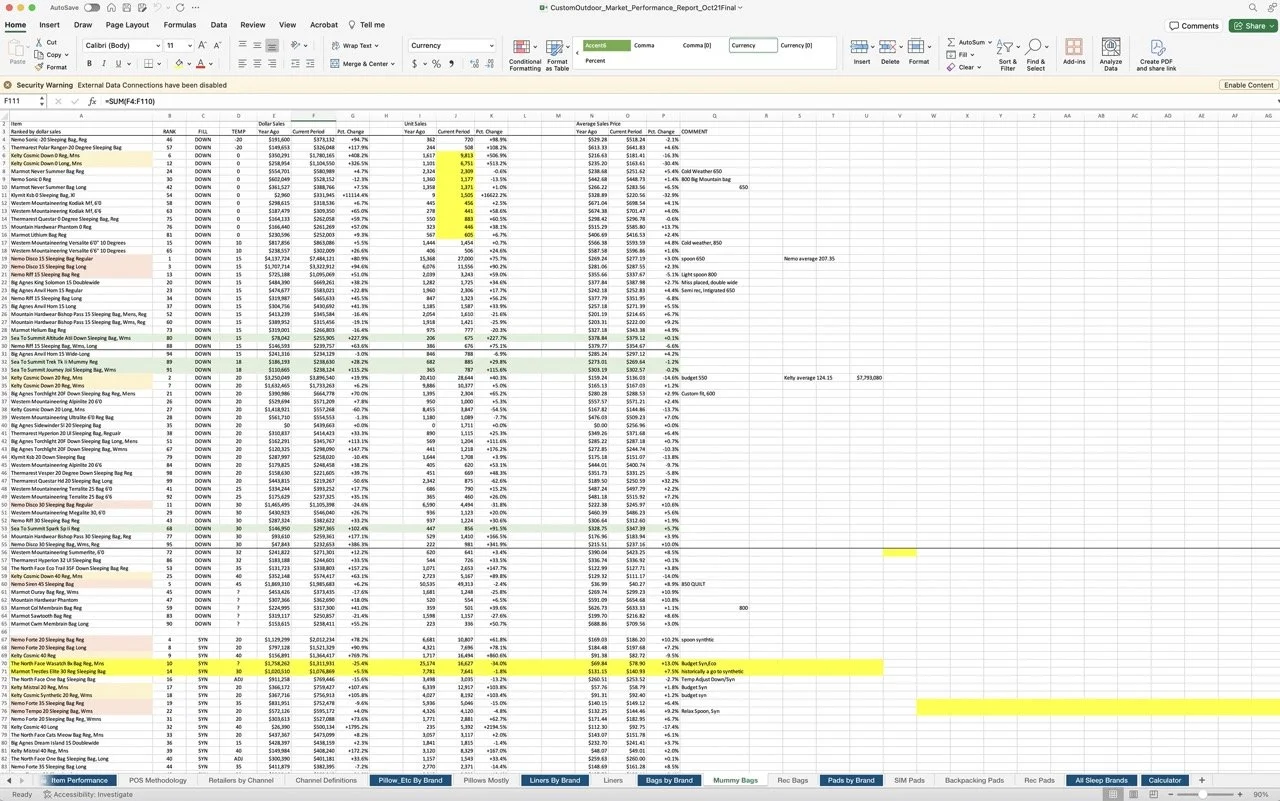
Task: Click the accounting dollar sign icon
Action: [416, 64]
